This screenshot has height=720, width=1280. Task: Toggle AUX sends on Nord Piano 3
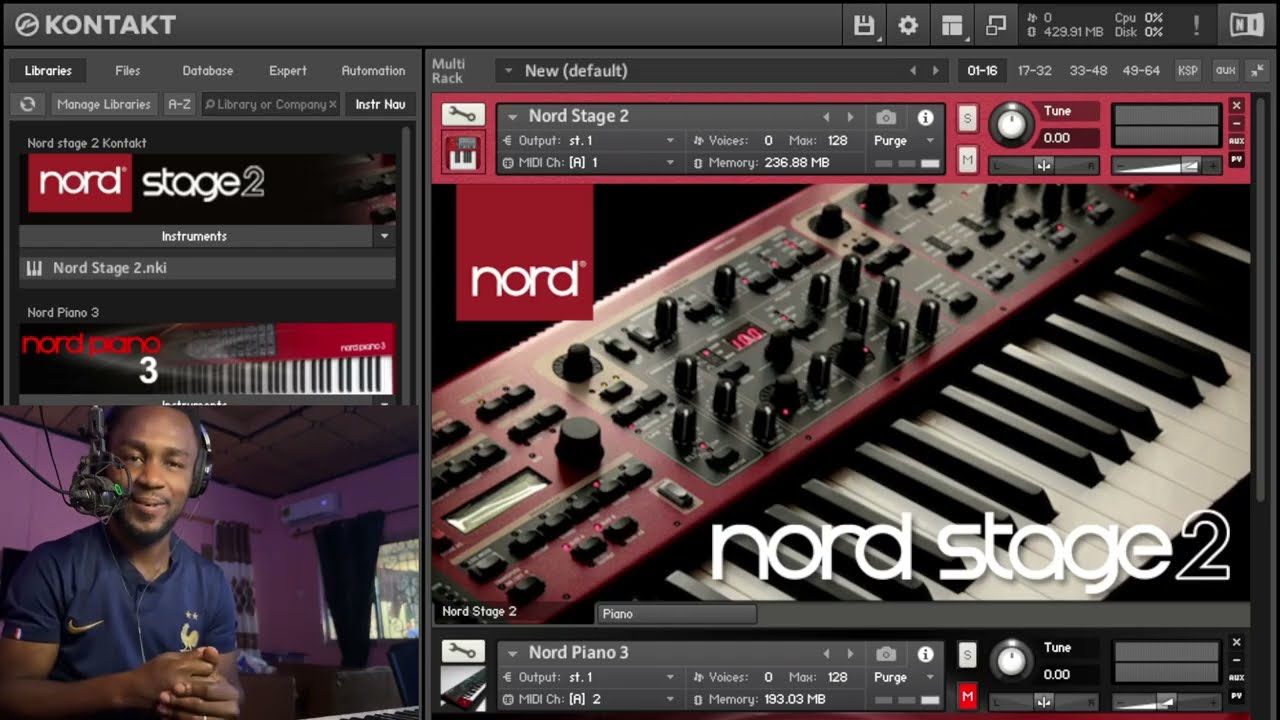coord(1237,677)
